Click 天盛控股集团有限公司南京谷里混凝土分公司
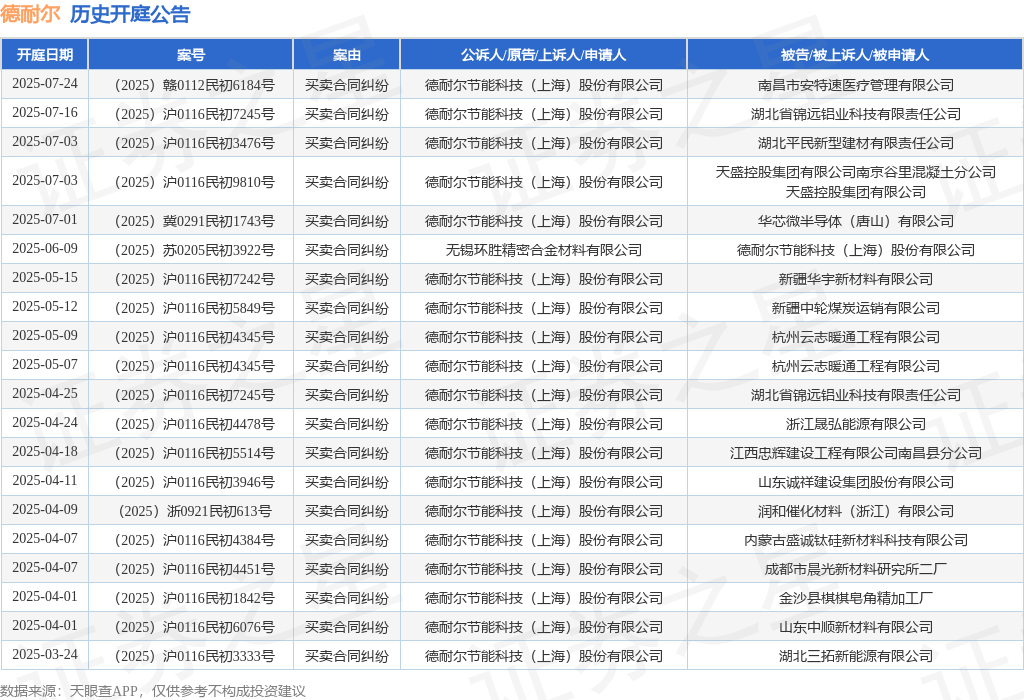This screenshot has width=1024, height=700. (856, 172)
